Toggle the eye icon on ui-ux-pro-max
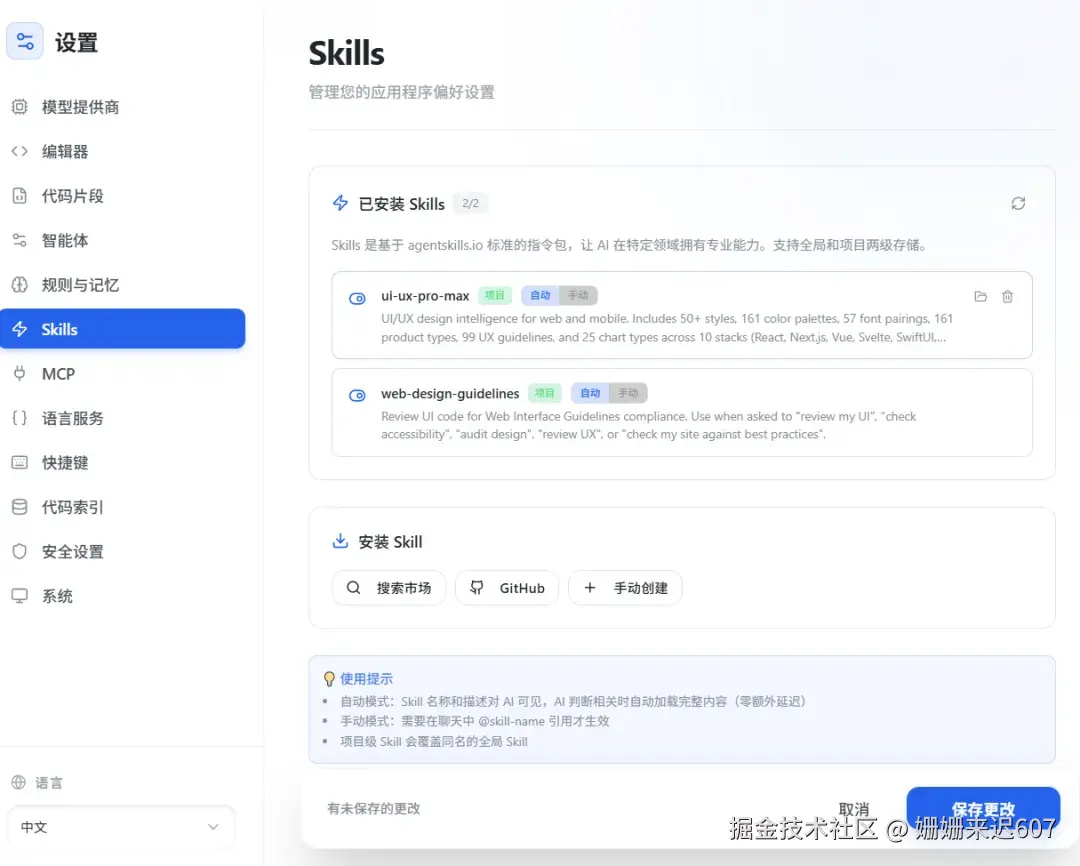 [x=357, y=296]
